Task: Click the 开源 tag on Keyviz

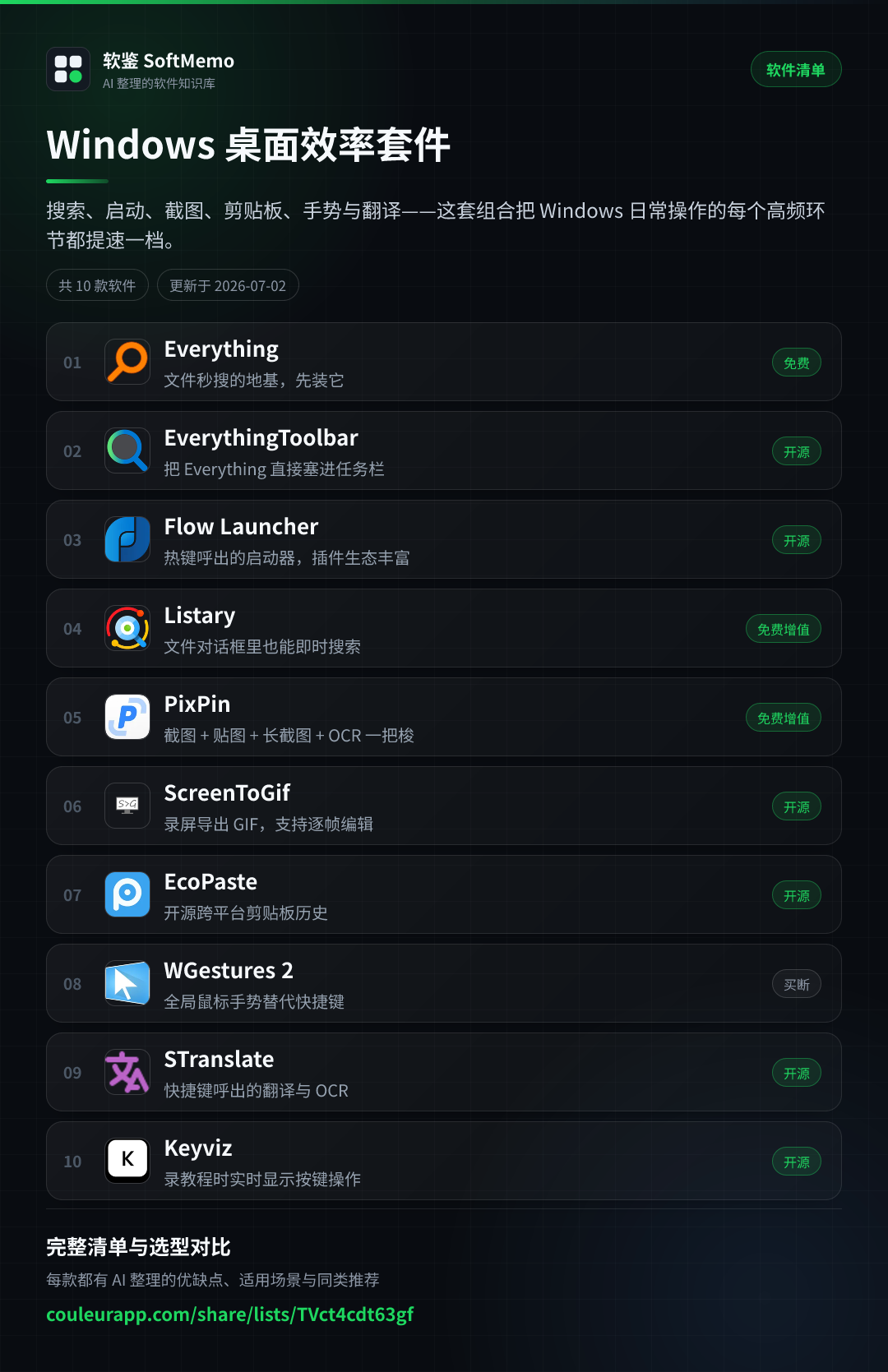Action: tap(797, 1162)
